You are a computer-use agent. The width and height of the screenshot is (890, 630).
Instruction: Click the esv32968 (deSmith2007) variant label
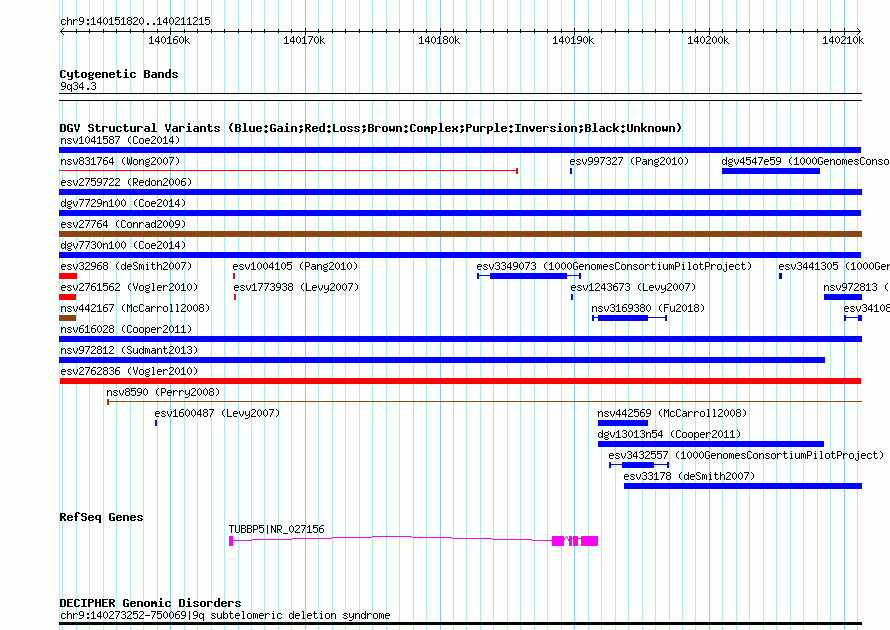tap(126, 266)
